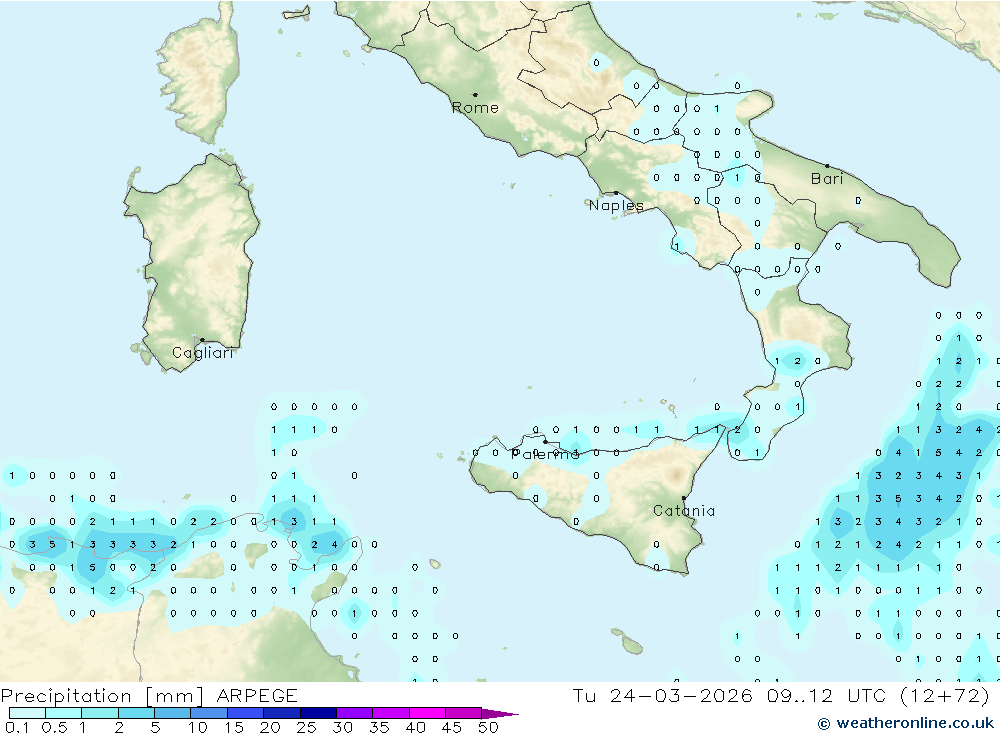Click the weatheronline.co.uk copyright link

click(906, 723)
